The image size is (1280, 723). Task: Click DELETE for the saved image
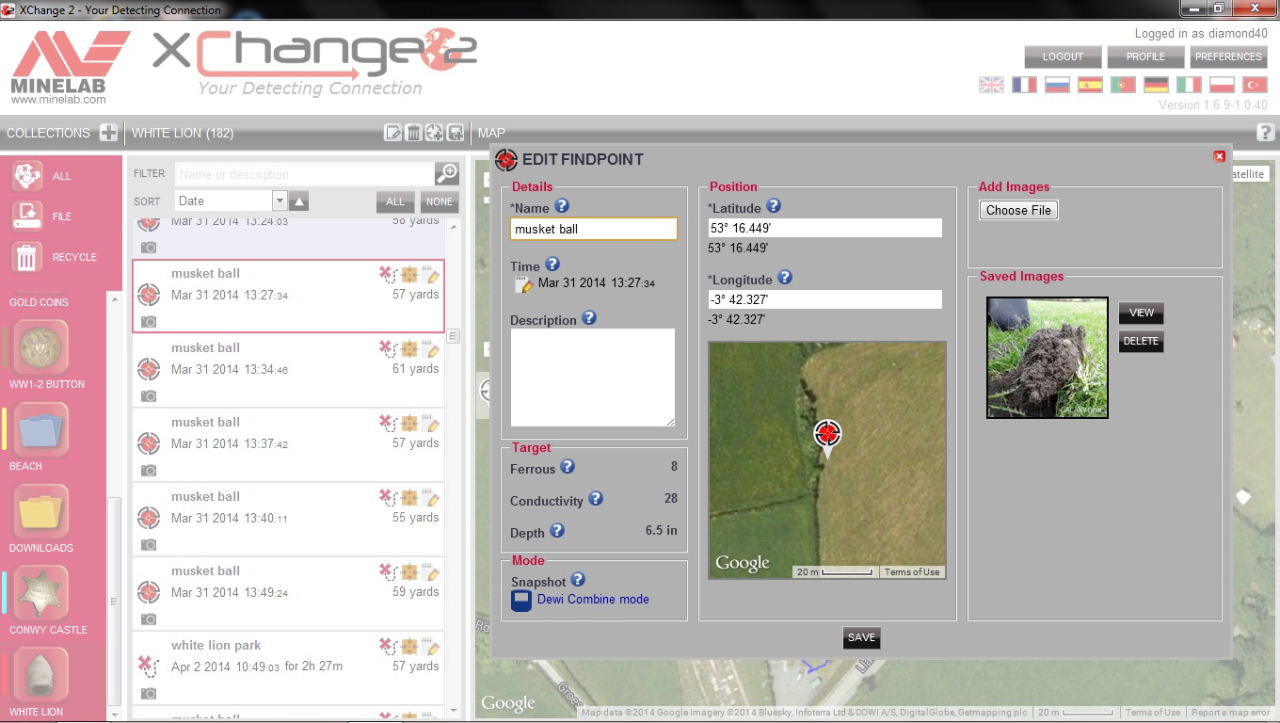(1141, 341)
